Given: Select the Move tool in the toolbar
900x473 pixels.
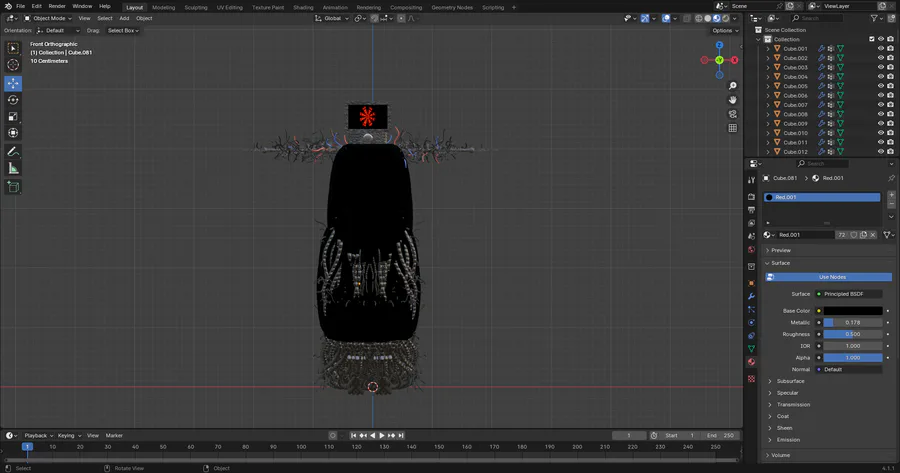Looking at the screenshot, I should click(x=13, y=83).
